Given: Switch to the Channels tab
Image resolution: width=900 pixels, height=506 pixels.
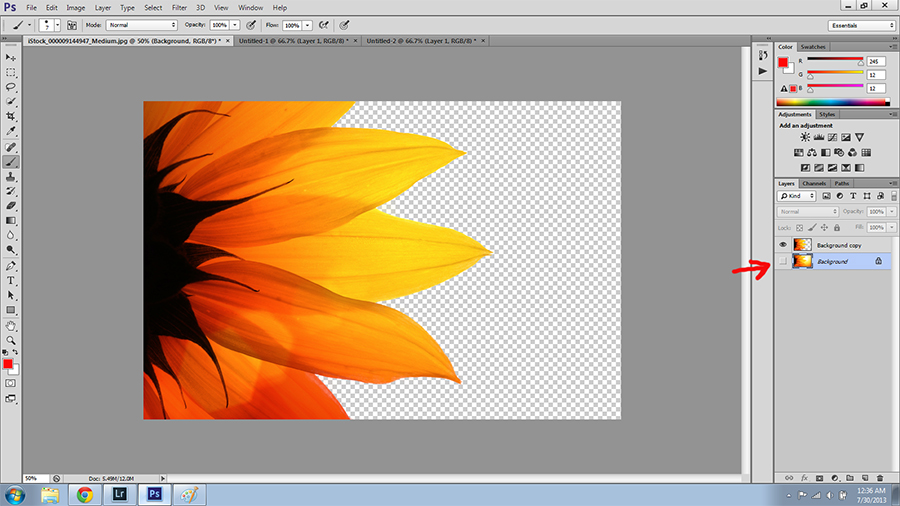Looking at the screenshot, I should pyautogui.click(x=814, y=183).
